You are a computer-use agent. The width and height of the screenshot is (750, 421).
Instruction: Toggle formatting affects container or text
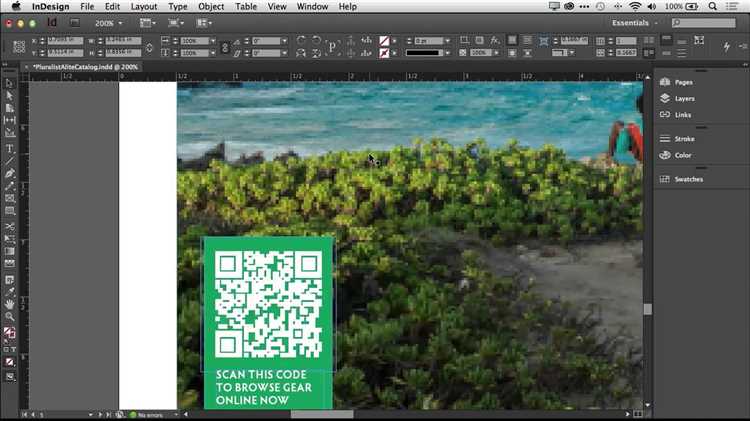pyautogui.click(x=9, y=350)
